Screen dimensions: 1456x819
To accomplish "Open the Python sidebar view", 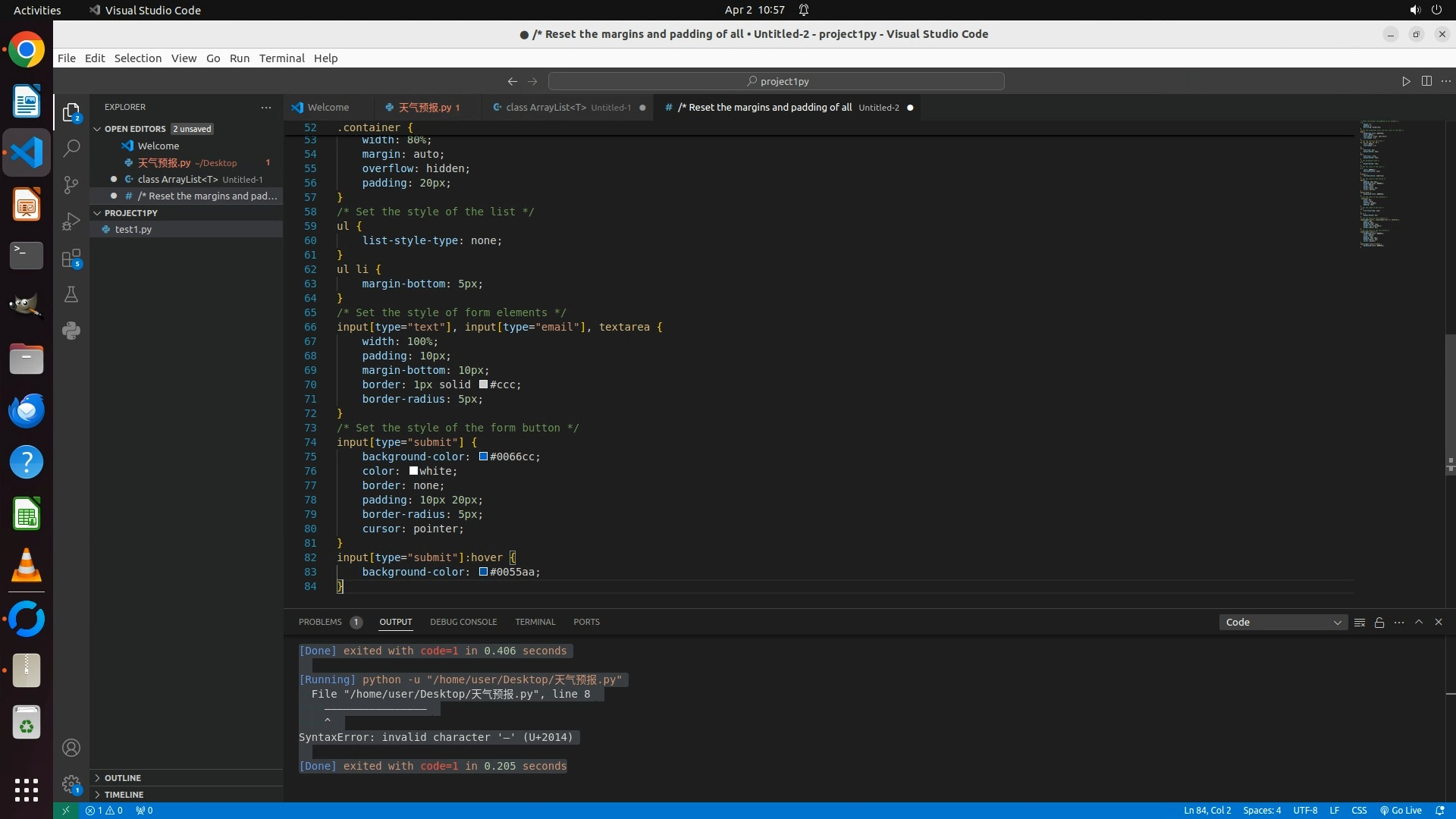I will click(71, 331).
